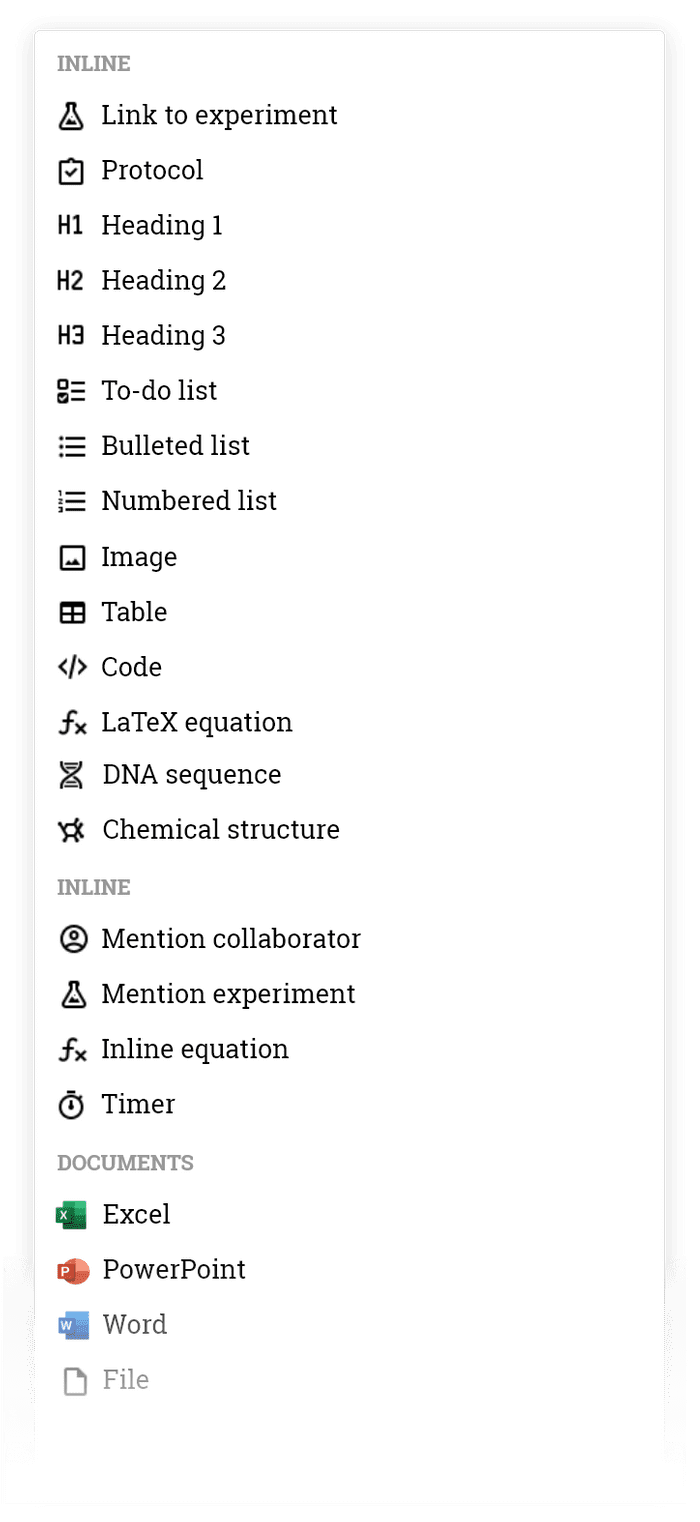
Task: Choose Heading 3 from the menu
Action: [x=163, y=336]
